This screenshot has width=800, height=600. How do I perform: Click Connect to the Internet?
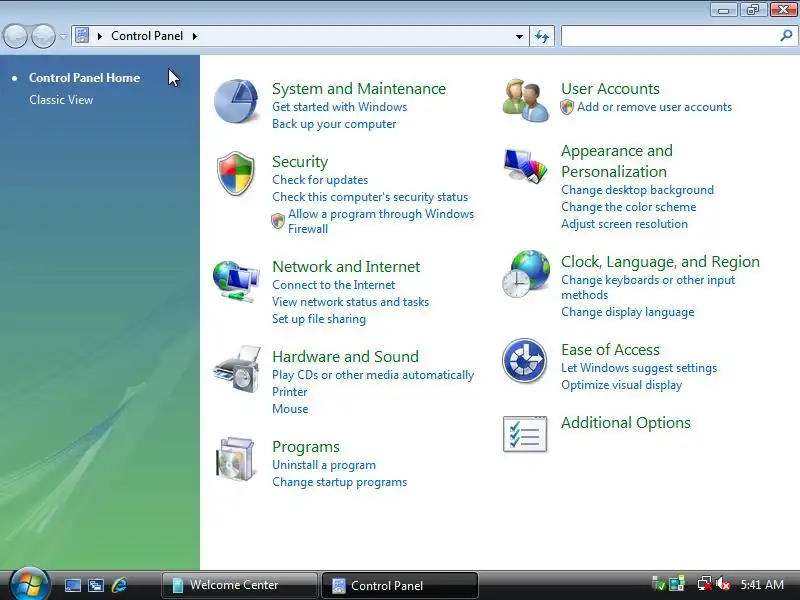333,285
